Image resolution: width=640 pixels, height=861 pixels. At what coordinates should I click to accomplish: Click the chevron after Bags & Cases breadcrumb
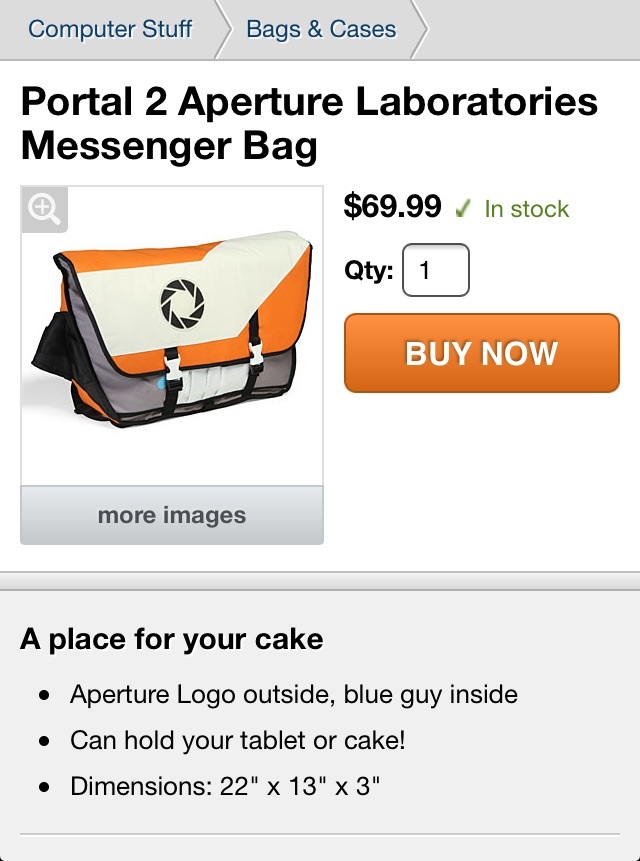[x=419, y=29]
